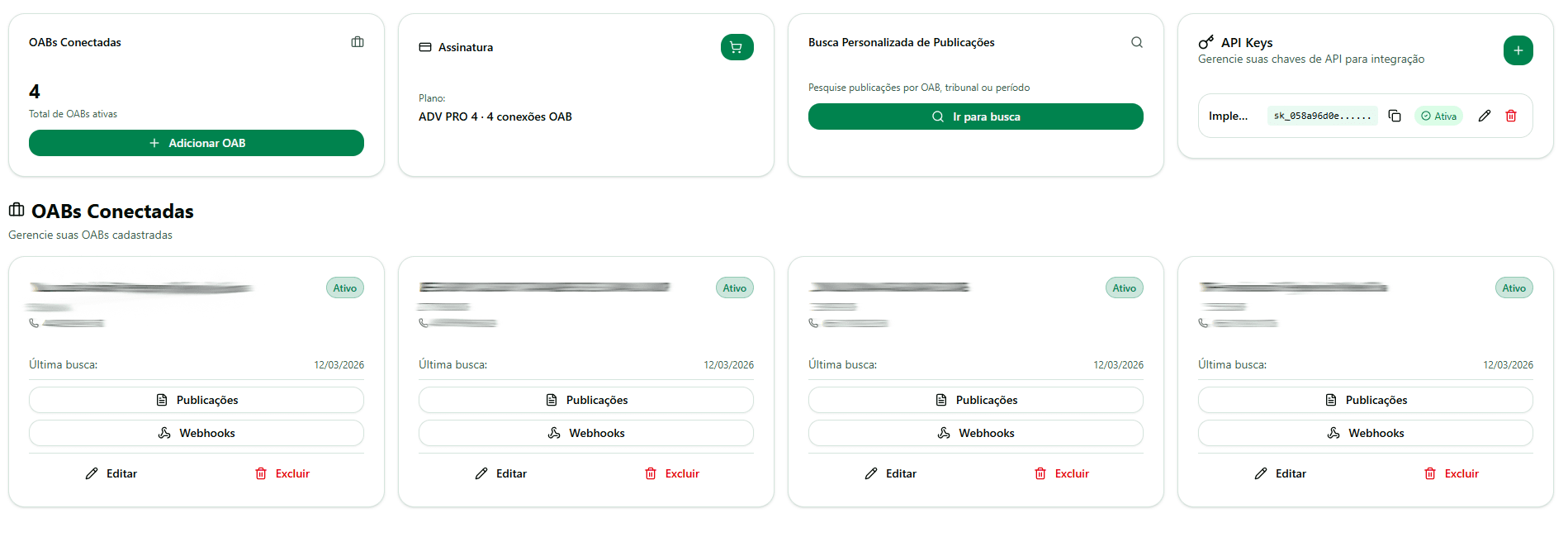
Task: Click the webhook icon on the second OAB card
Action: click(x=553, y=432)
